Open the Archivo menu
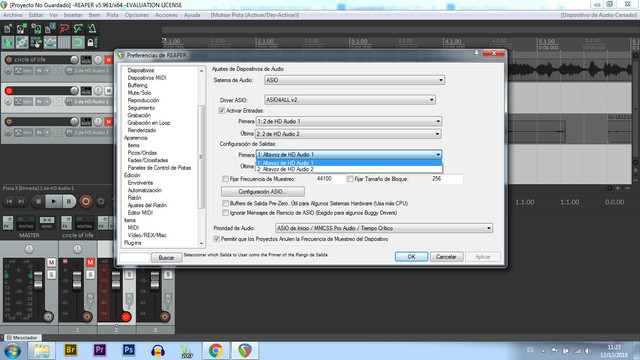Screen dimensions: 640x360 [13, 15]
